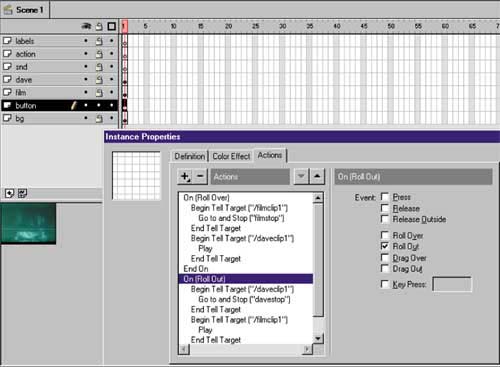
Task: Click the outline view square icon
Action: click(x=112, y=26)
